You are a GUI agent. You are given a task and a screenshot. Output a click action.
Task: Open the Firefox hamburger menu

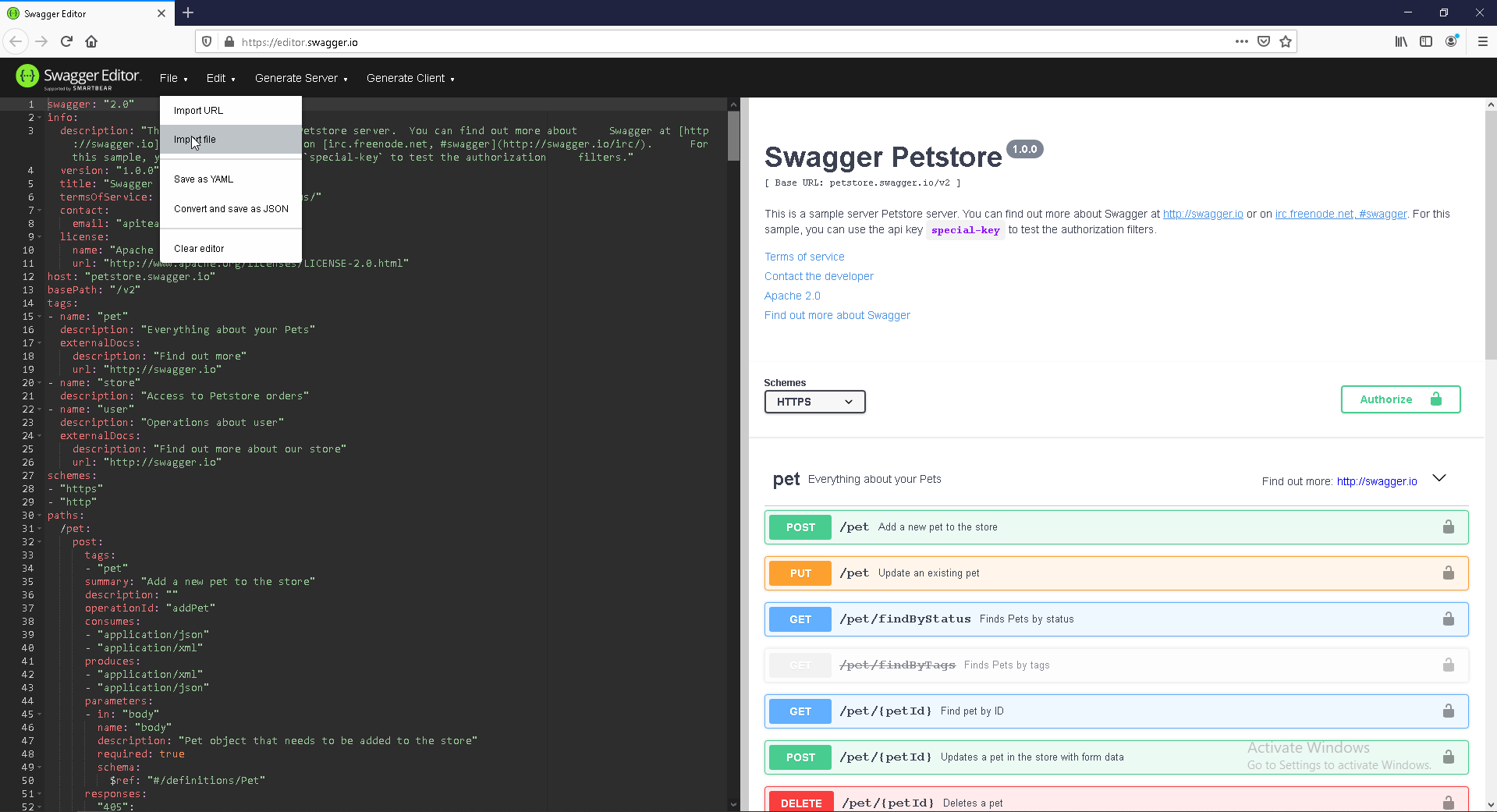click(1482, 42)
